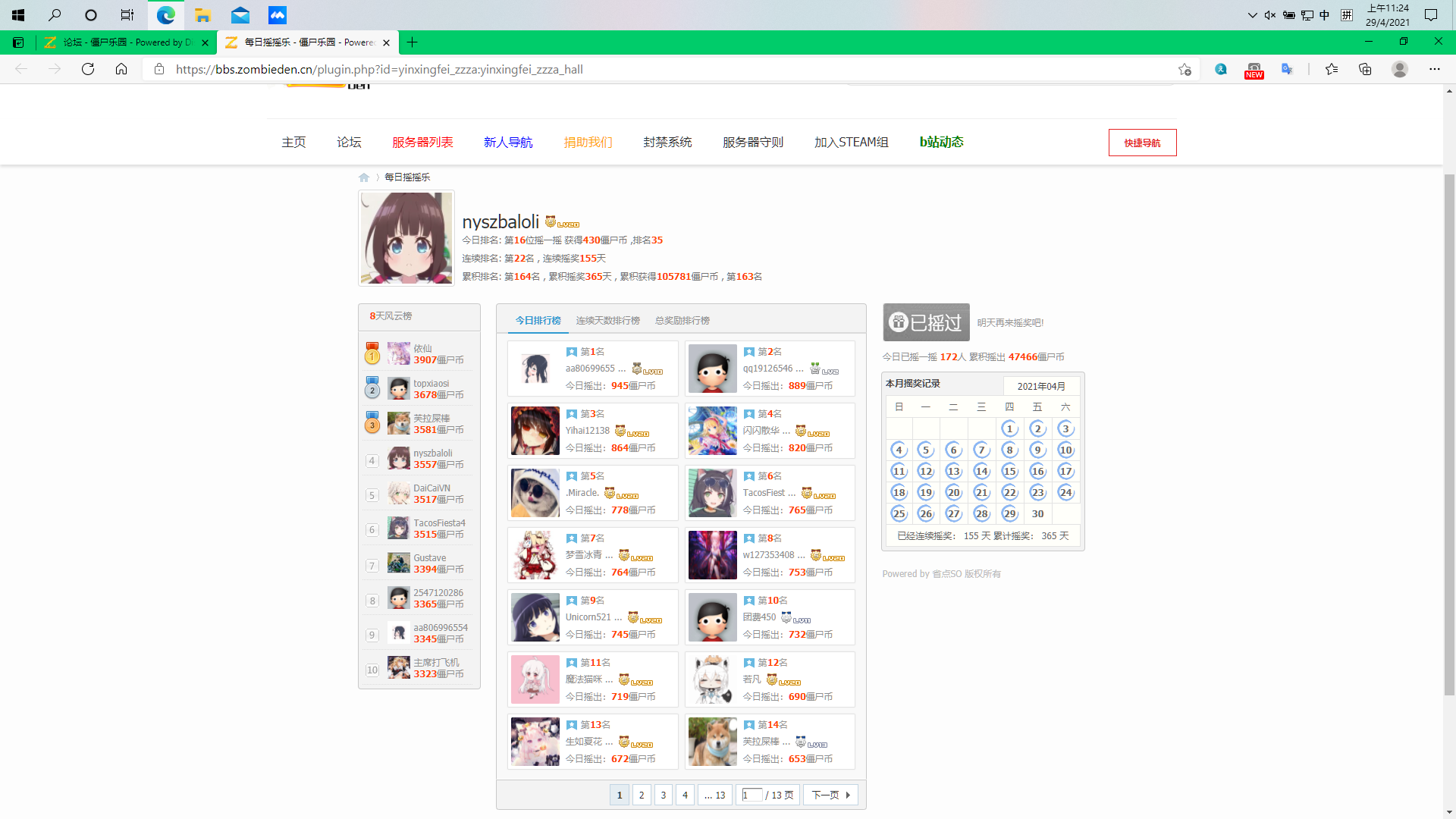Open the 服务器列表 navigation item

click(x=422, y=142)
